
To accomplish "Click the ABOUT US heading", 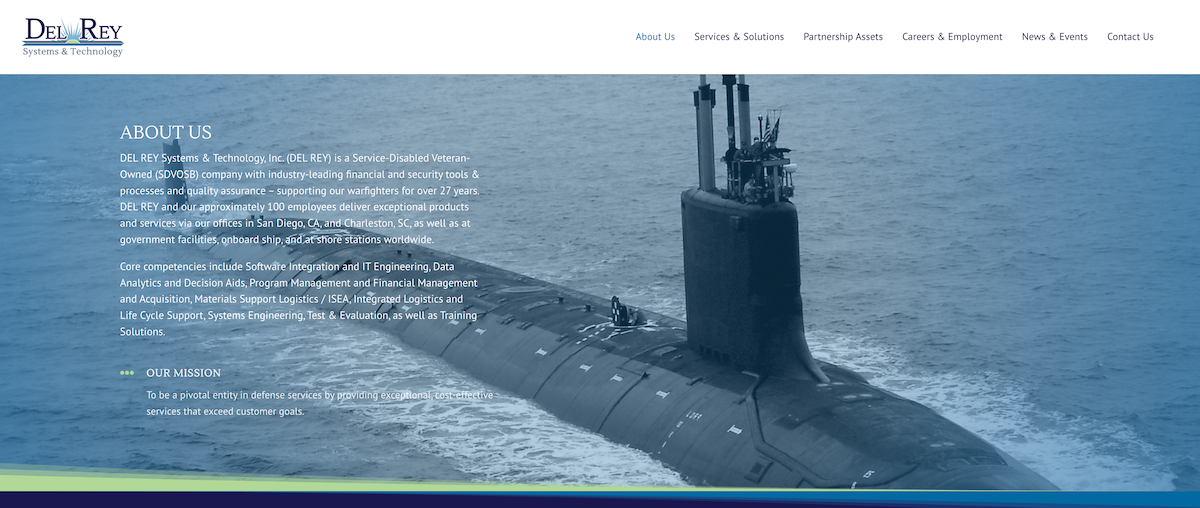I will (x=166, y=133).
